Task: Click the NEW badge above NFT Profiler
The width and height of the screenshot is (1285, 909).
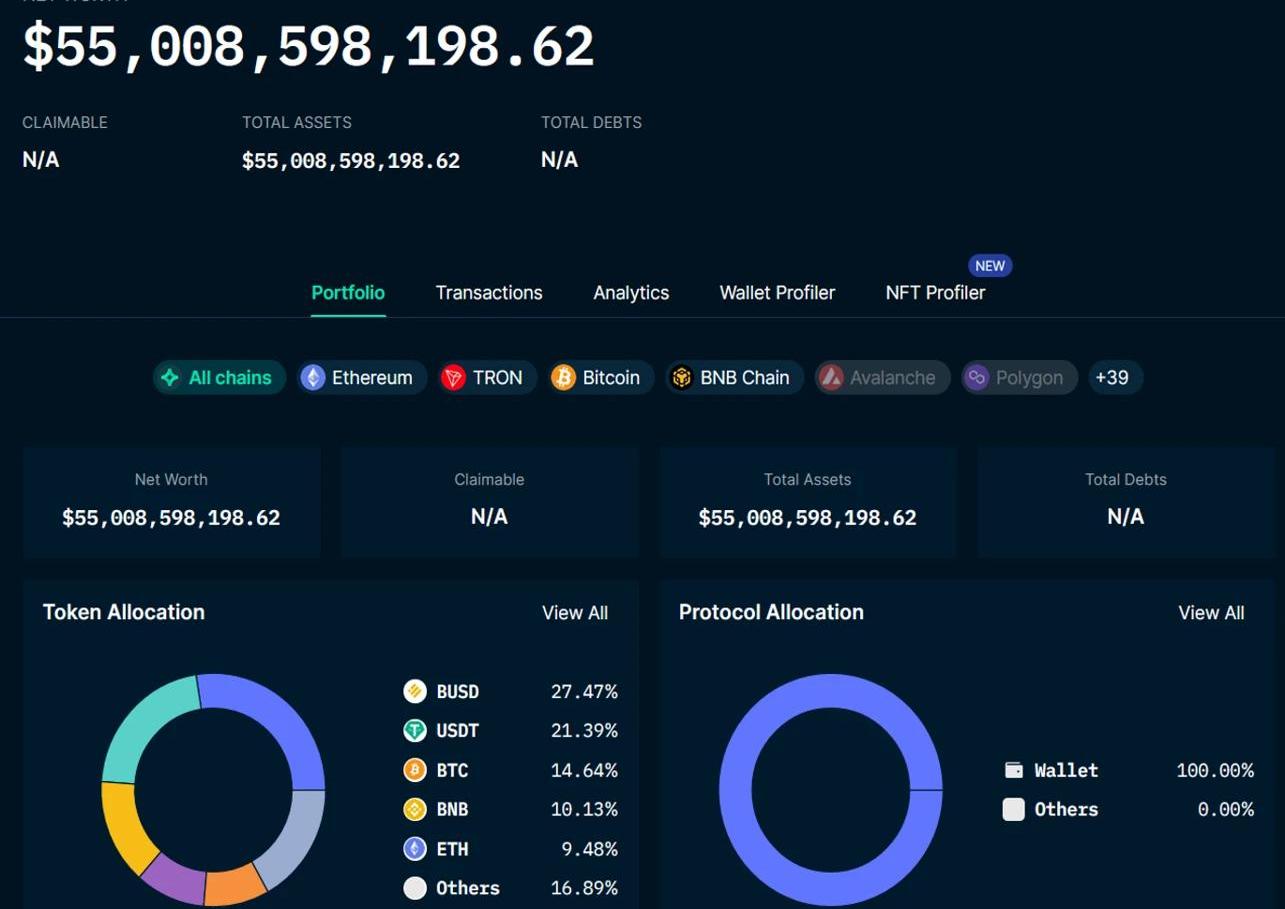Action: (x=990, y=266)
